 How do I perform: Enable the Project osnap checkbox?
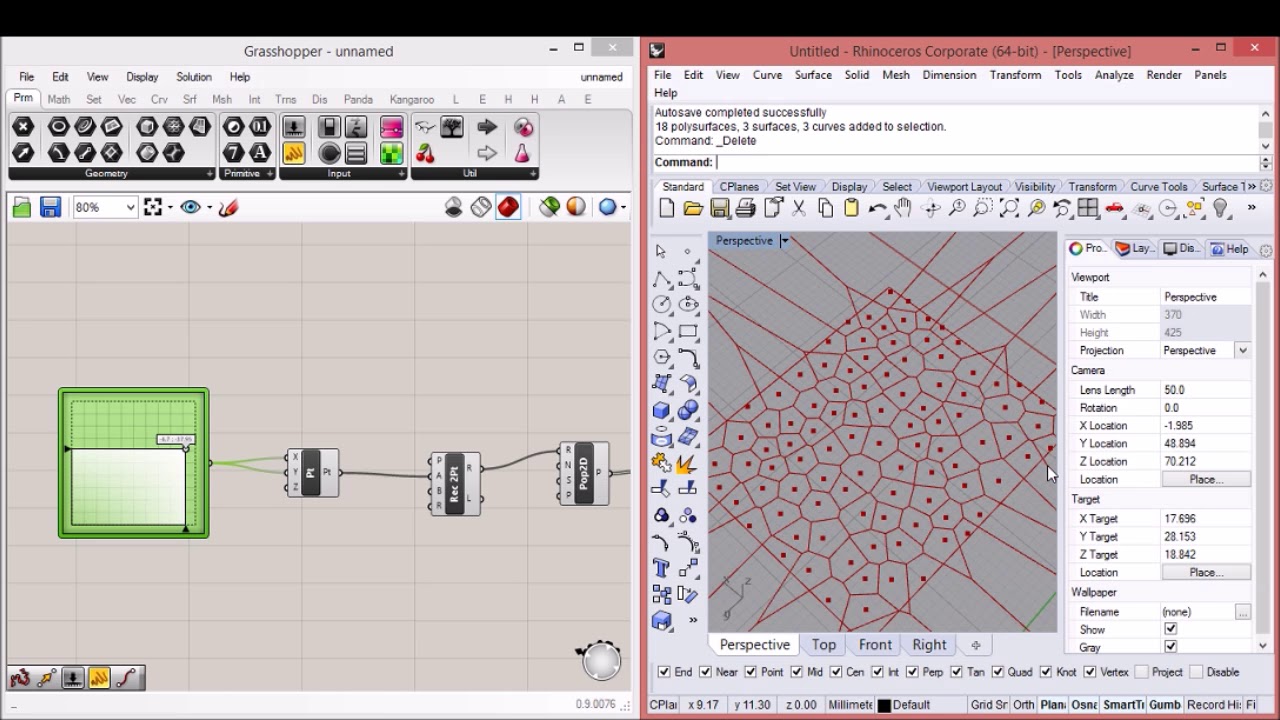[1141, 672]
